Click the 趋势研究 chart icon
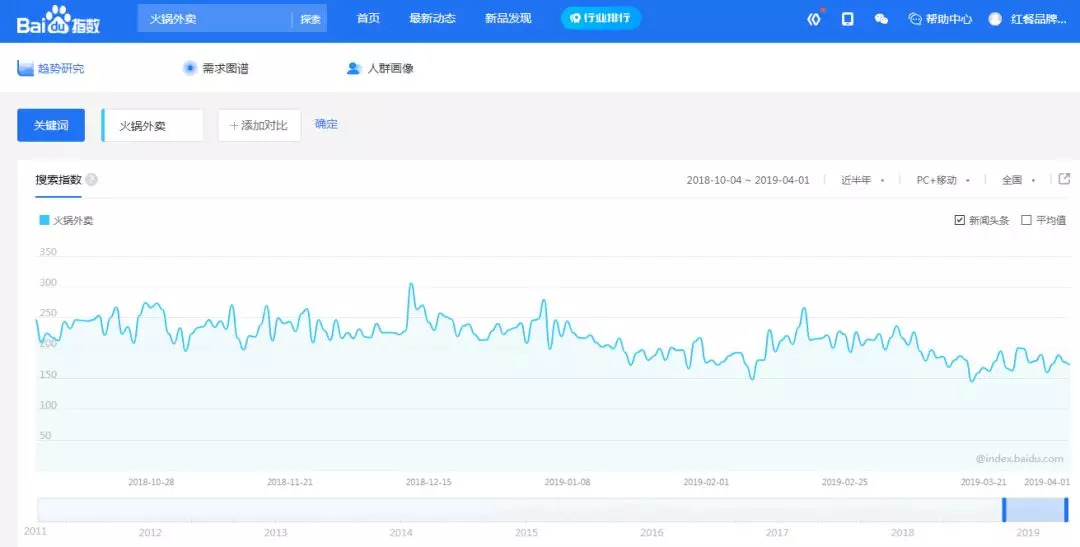Screen dimensions: 1080x547 [25, 68]
